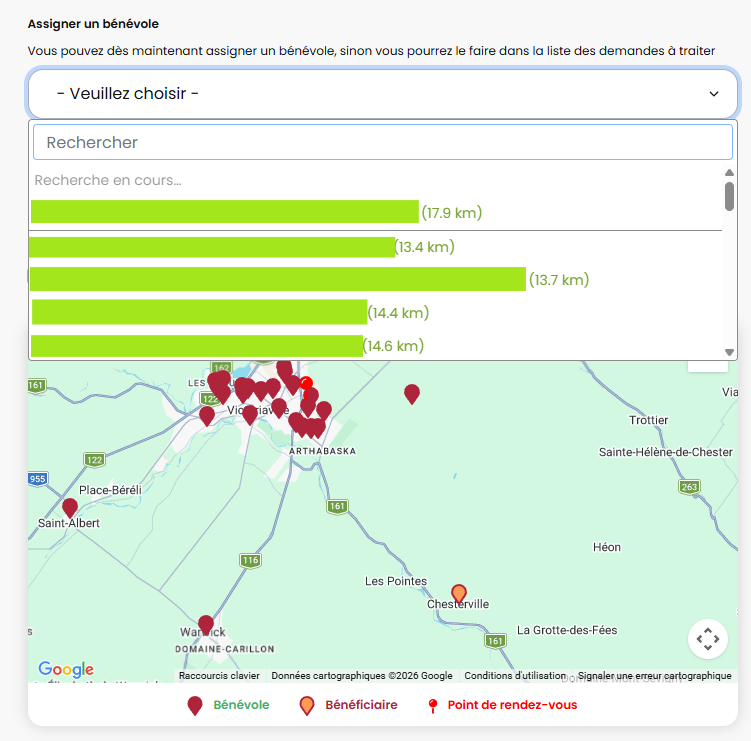Viewport: 751px width, 741px height.
Task: Select the volunteer listed at 13.4 km
Action: coord(242,247)
